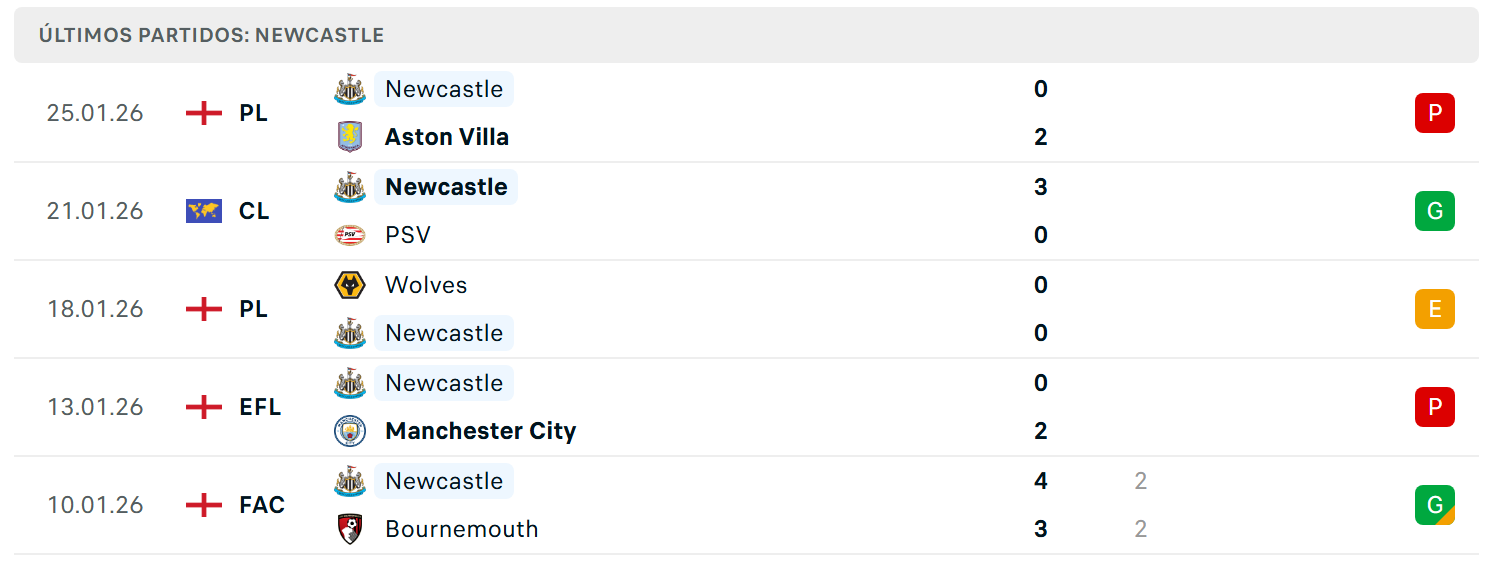Click green G badge for PSV match
Image resolution: width=1501 pixels, height=566 pixels.
[1434, 211]
